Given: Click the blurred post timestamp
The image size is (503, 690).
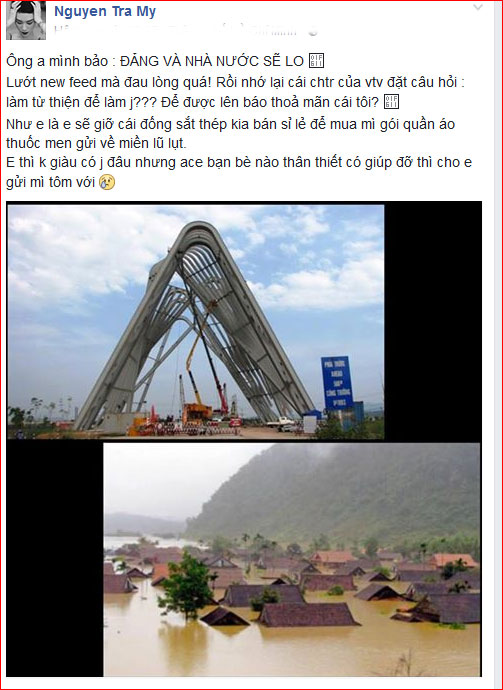Looking at the screenshot, I should (x=177, y=31).
